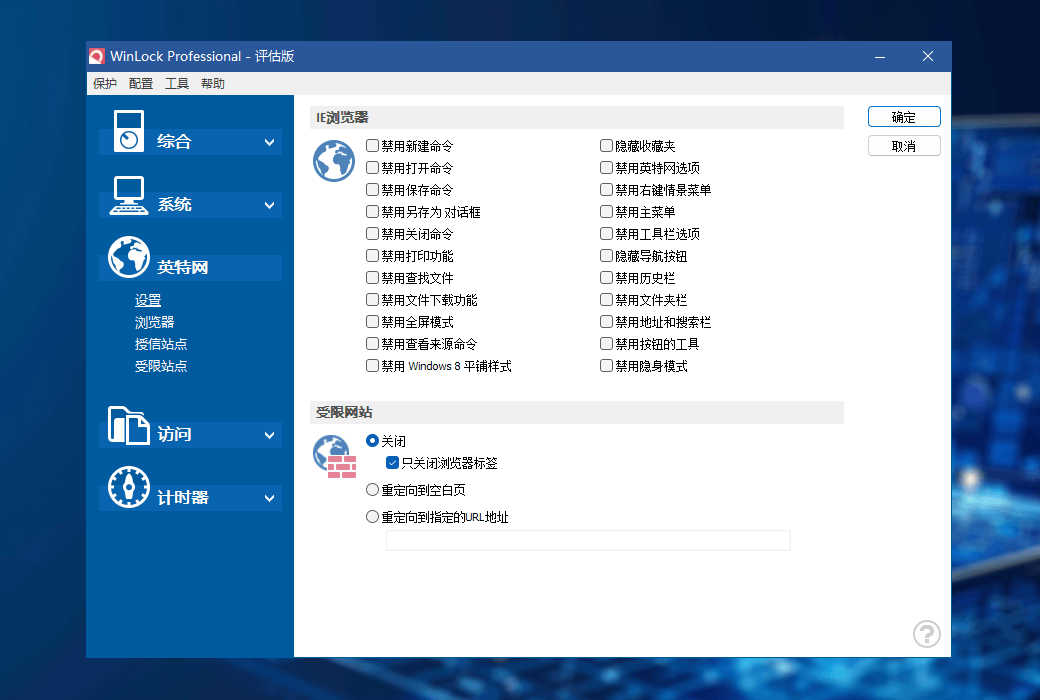The height and width of the screenshot is (700, 1040).
Task: Tick 禁用主菜单 checkbox
Action: [606, 212]
